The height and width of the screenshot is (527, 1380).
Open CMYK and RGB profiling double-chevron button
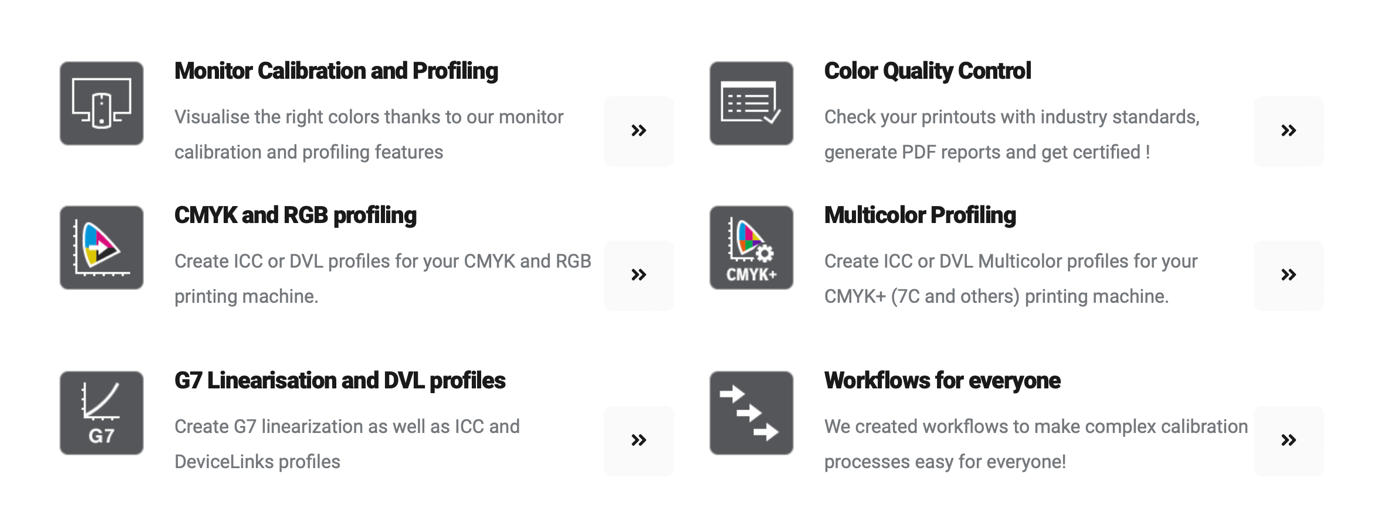click(638, 275)
